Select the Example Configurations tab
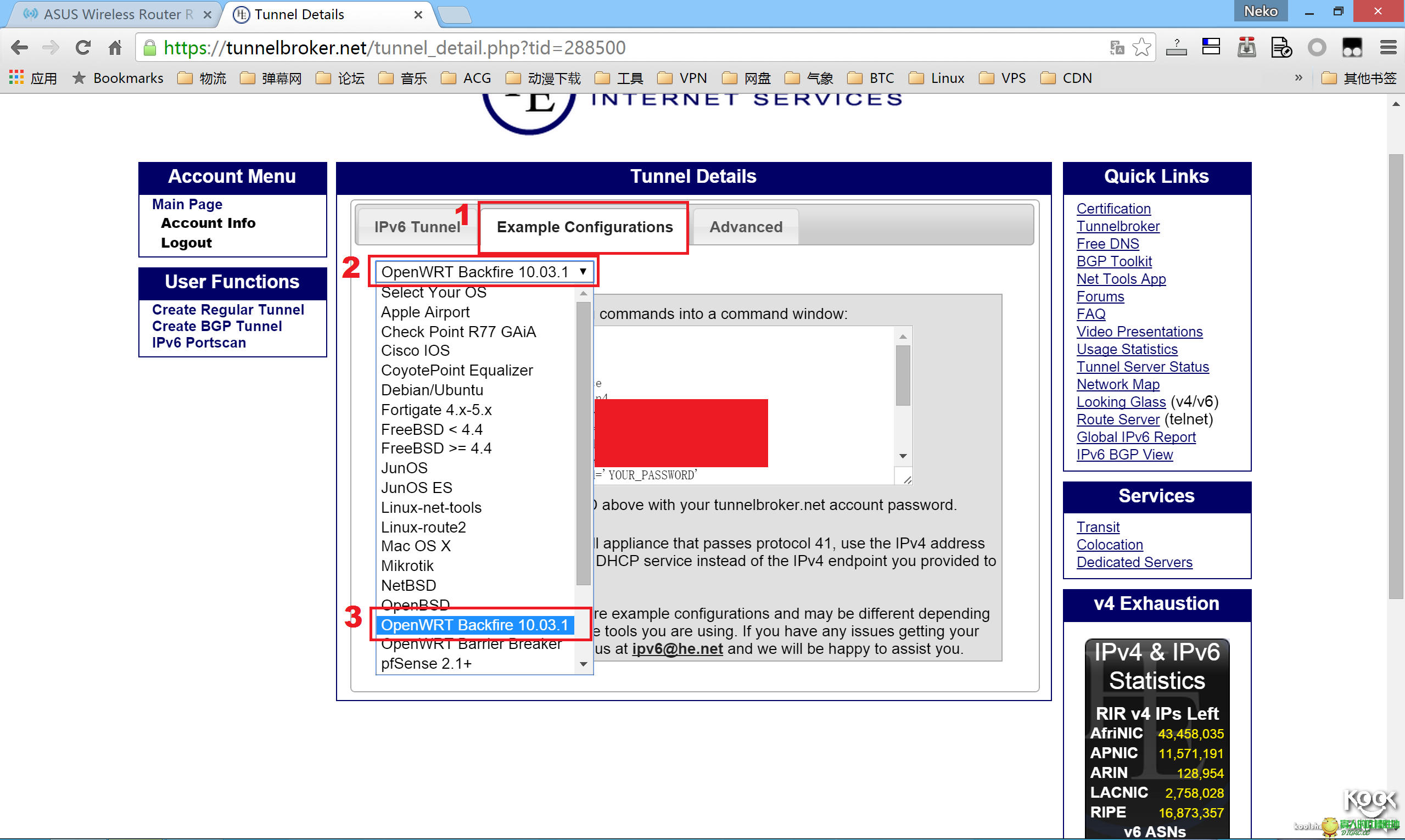This screenshot has height=840, width=1405. click(584, 227)
